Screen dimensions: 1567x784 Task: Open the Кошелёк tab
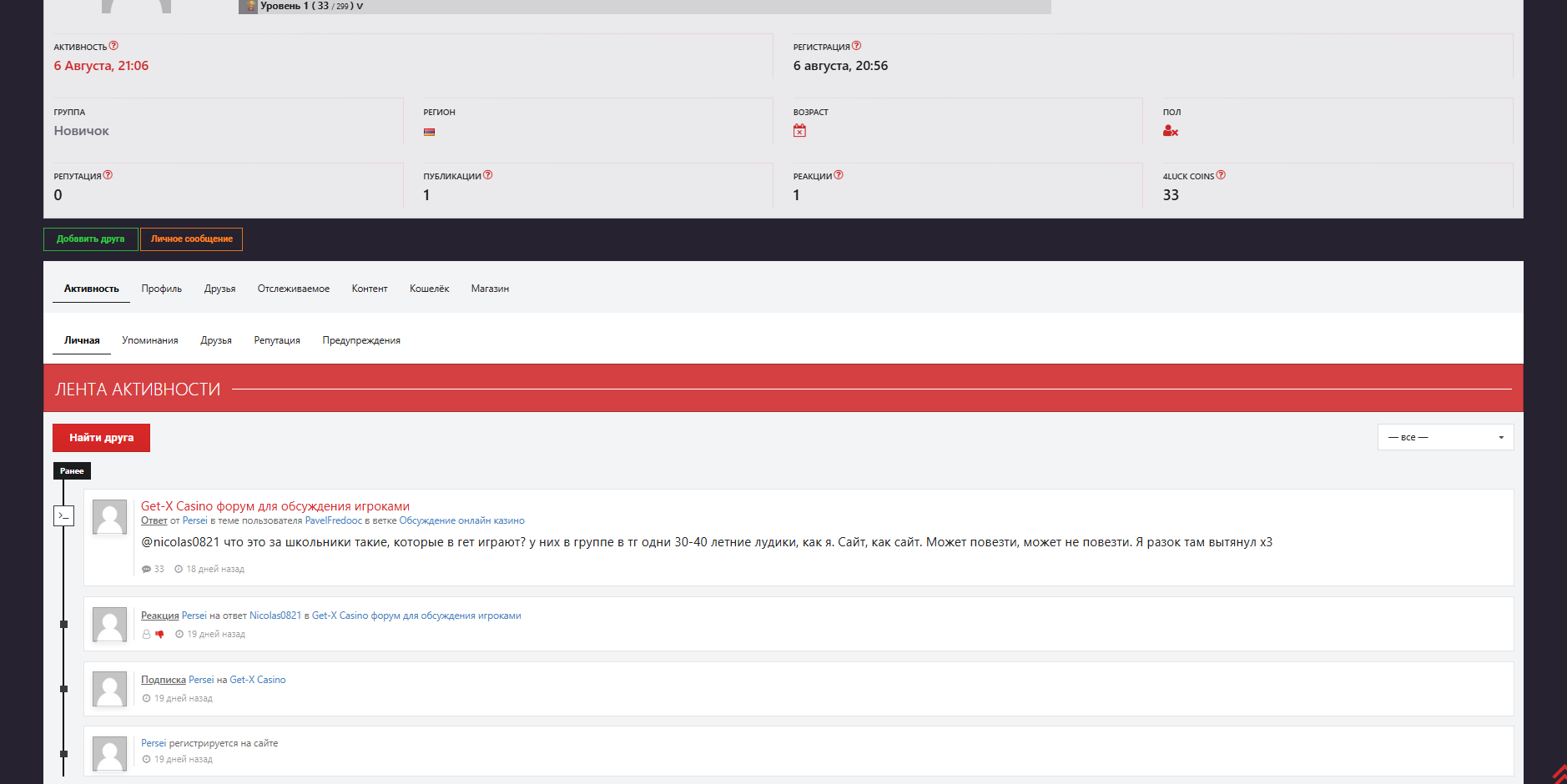(429, 289)
